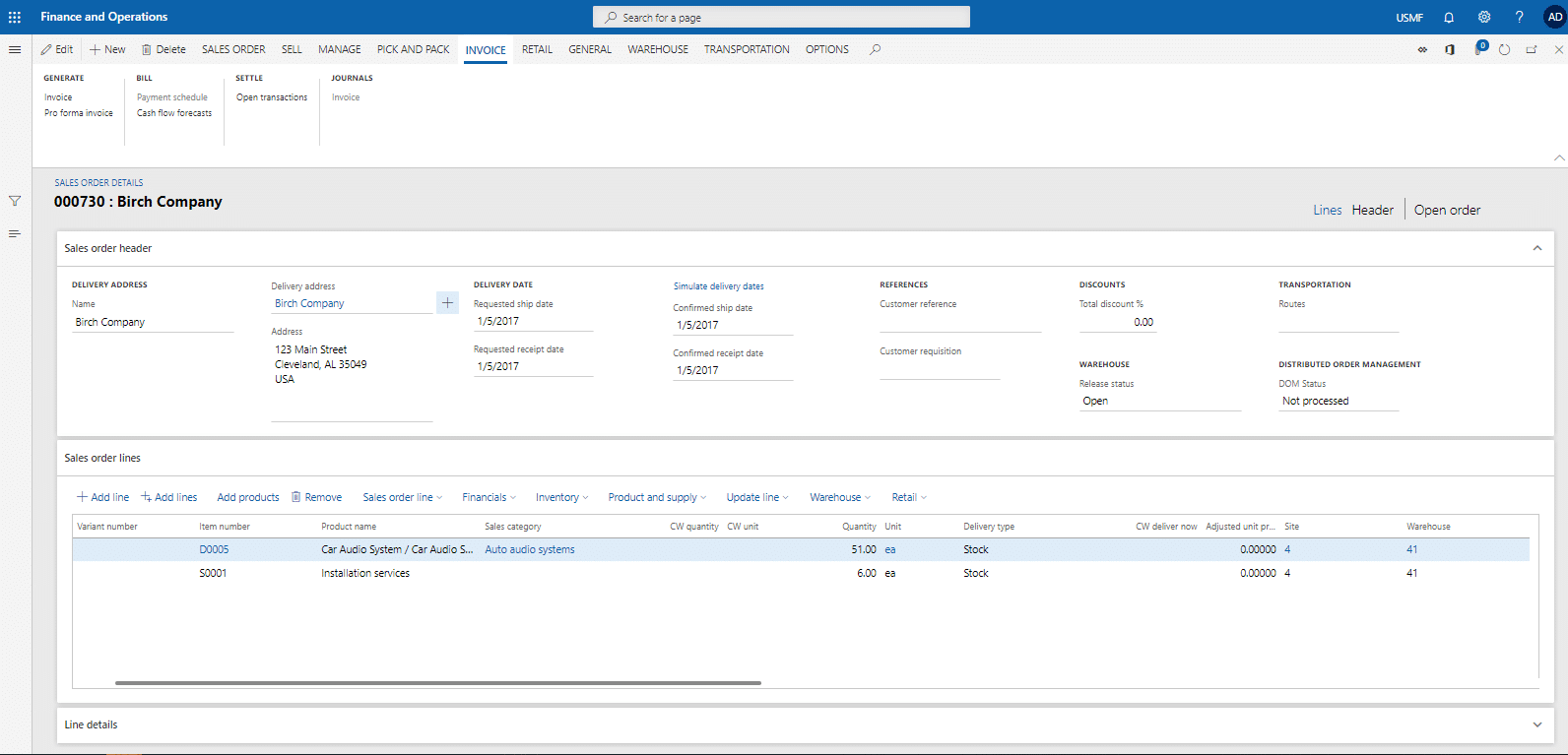Switch to the RETAIL ribbon tab

[x=537, y=49]
